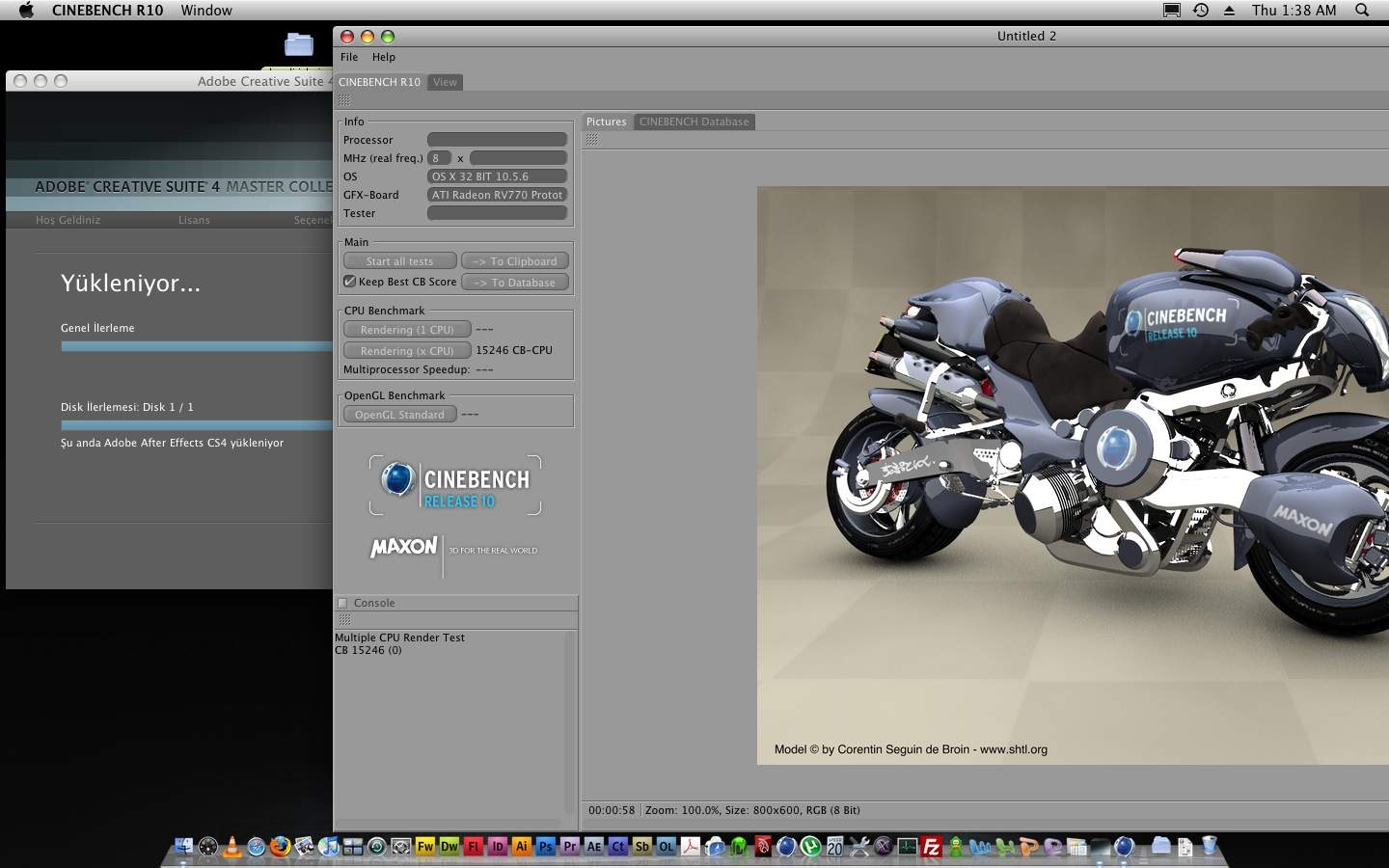Click the console output vertical scrollbar
This screenshot has height=868, width=1389.
tap(570, 723)
